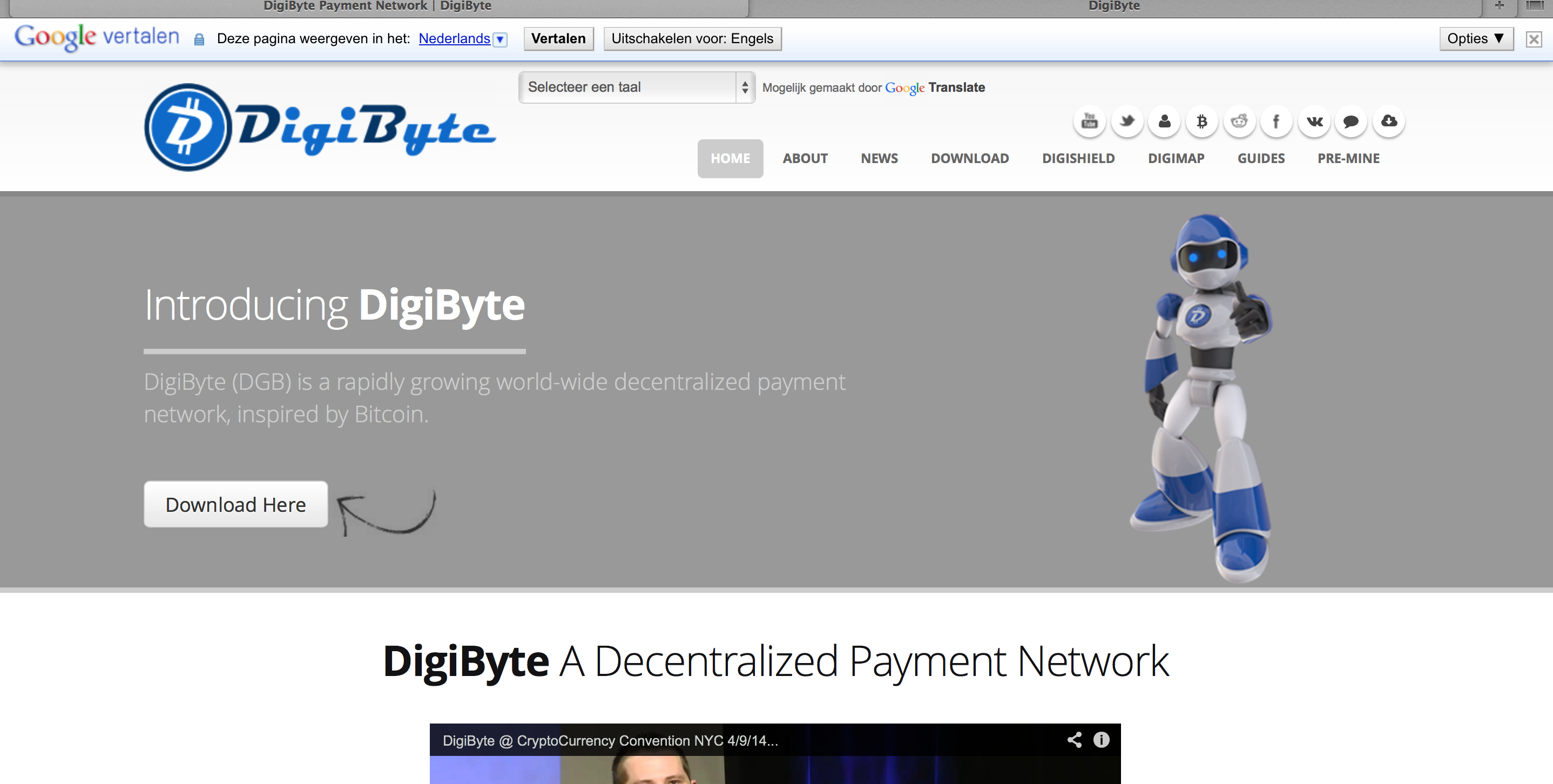Open the Selecteer een taal dropdown
This screenshot has width=1553, height=784.
637,87
